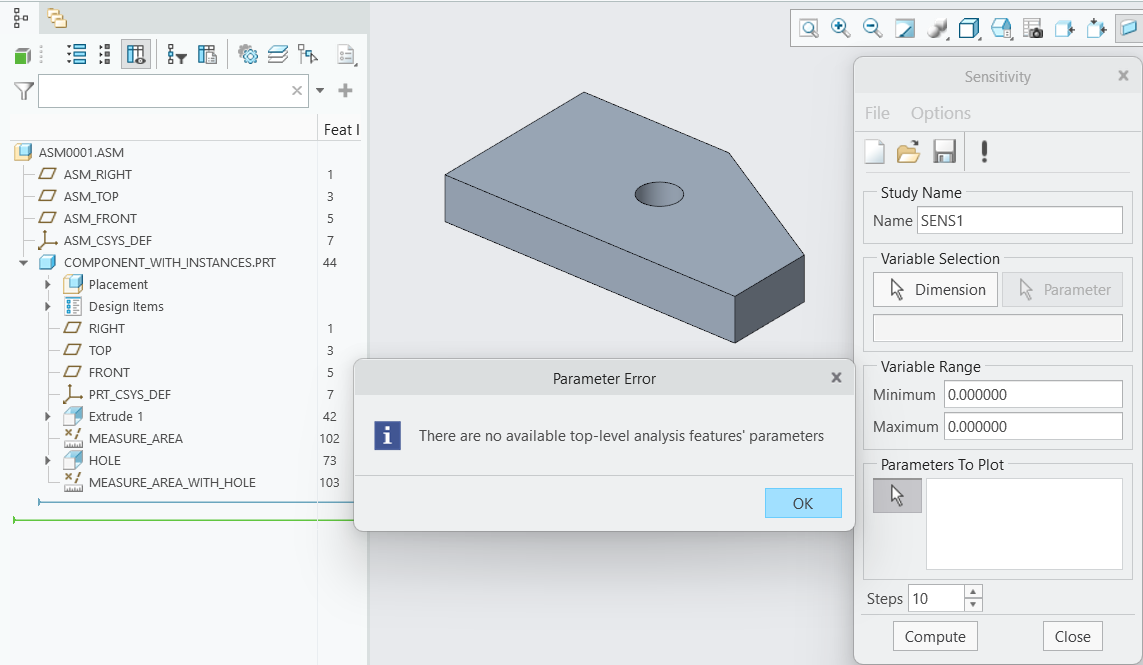1143x665 pixels.
Task: Toggle the layered folder view above the tree
Action: click(55, 18)
